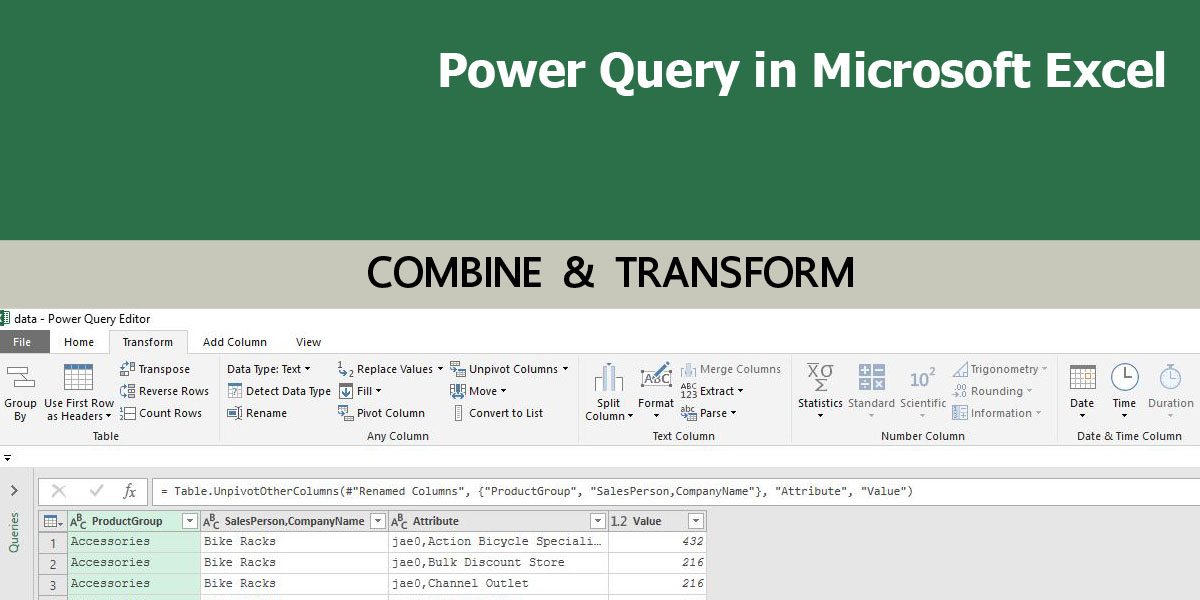The image size is (1200, 600).
Task: Click Use First Row as Headers icon
Action: [x=78, y=377]
